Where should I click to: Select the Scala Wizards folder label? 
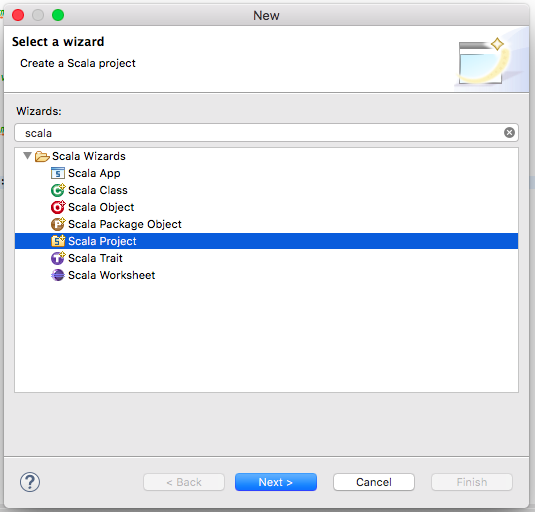pos(89,156)
